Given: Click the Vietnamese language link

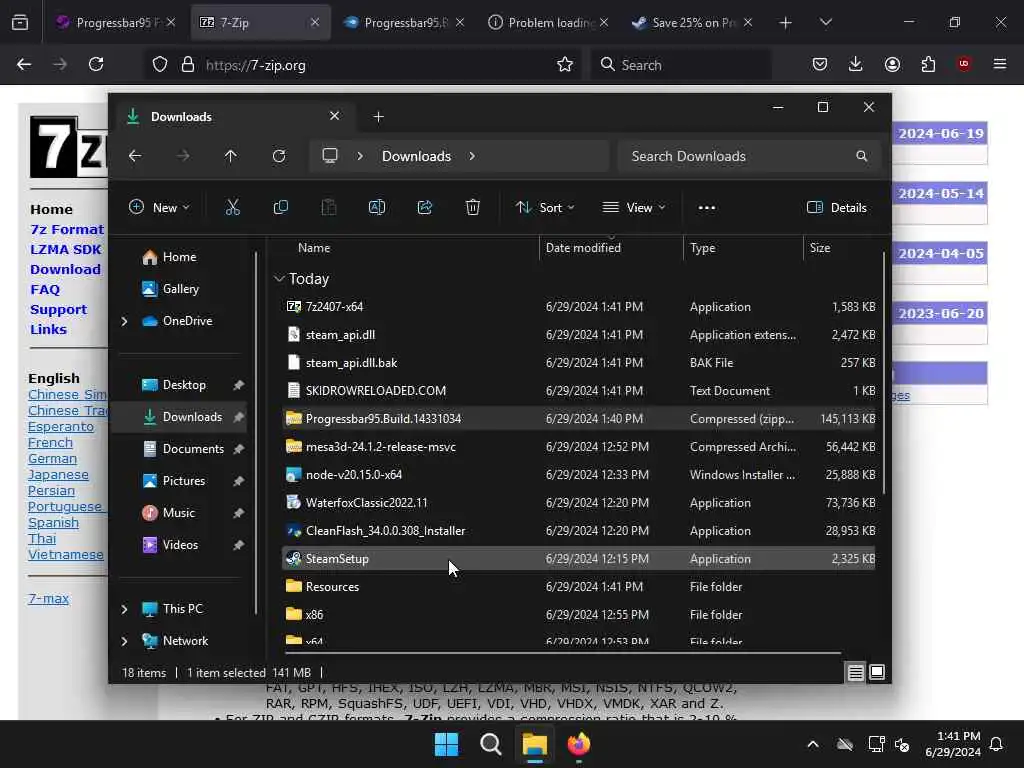Looking at the screenshot, I should pos(65,554).
